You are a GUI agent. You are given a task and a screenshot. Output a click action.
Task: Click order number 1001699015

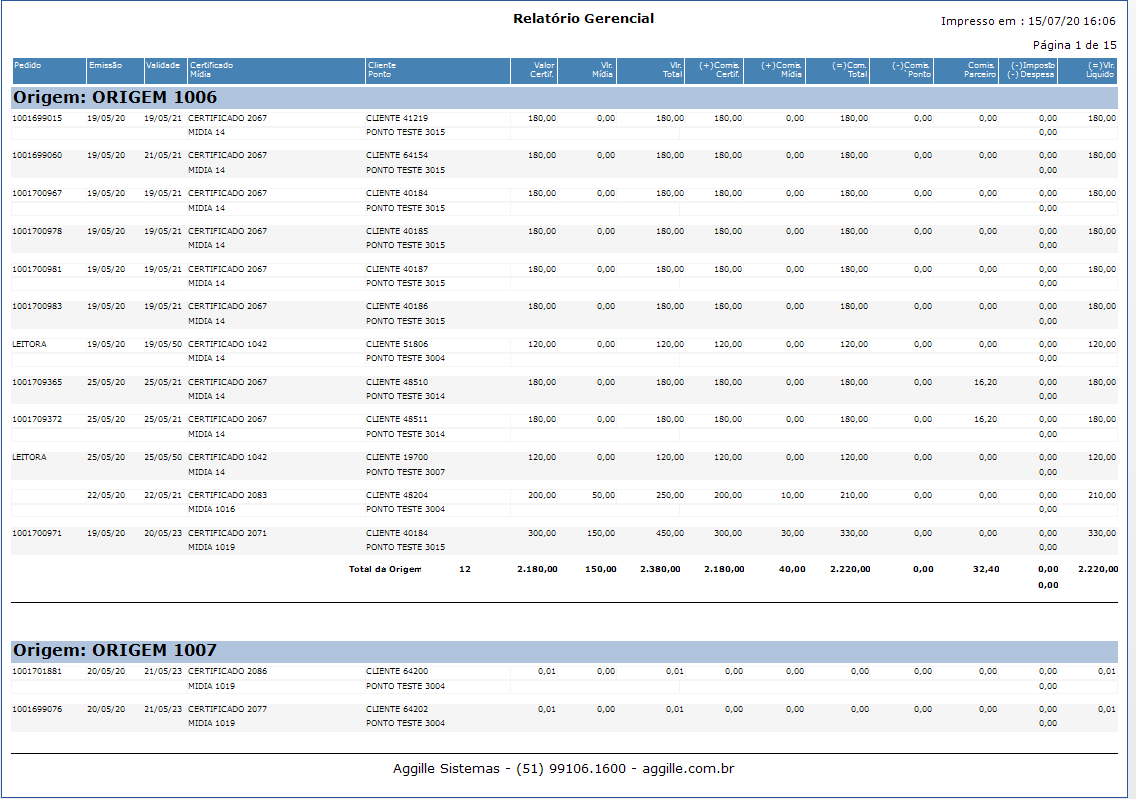tap(37, 118)
